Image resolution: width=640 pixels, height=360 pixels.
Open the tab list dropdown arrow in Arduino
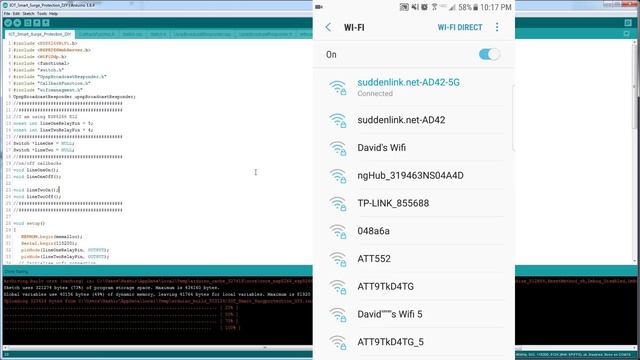tap(627, 34)
